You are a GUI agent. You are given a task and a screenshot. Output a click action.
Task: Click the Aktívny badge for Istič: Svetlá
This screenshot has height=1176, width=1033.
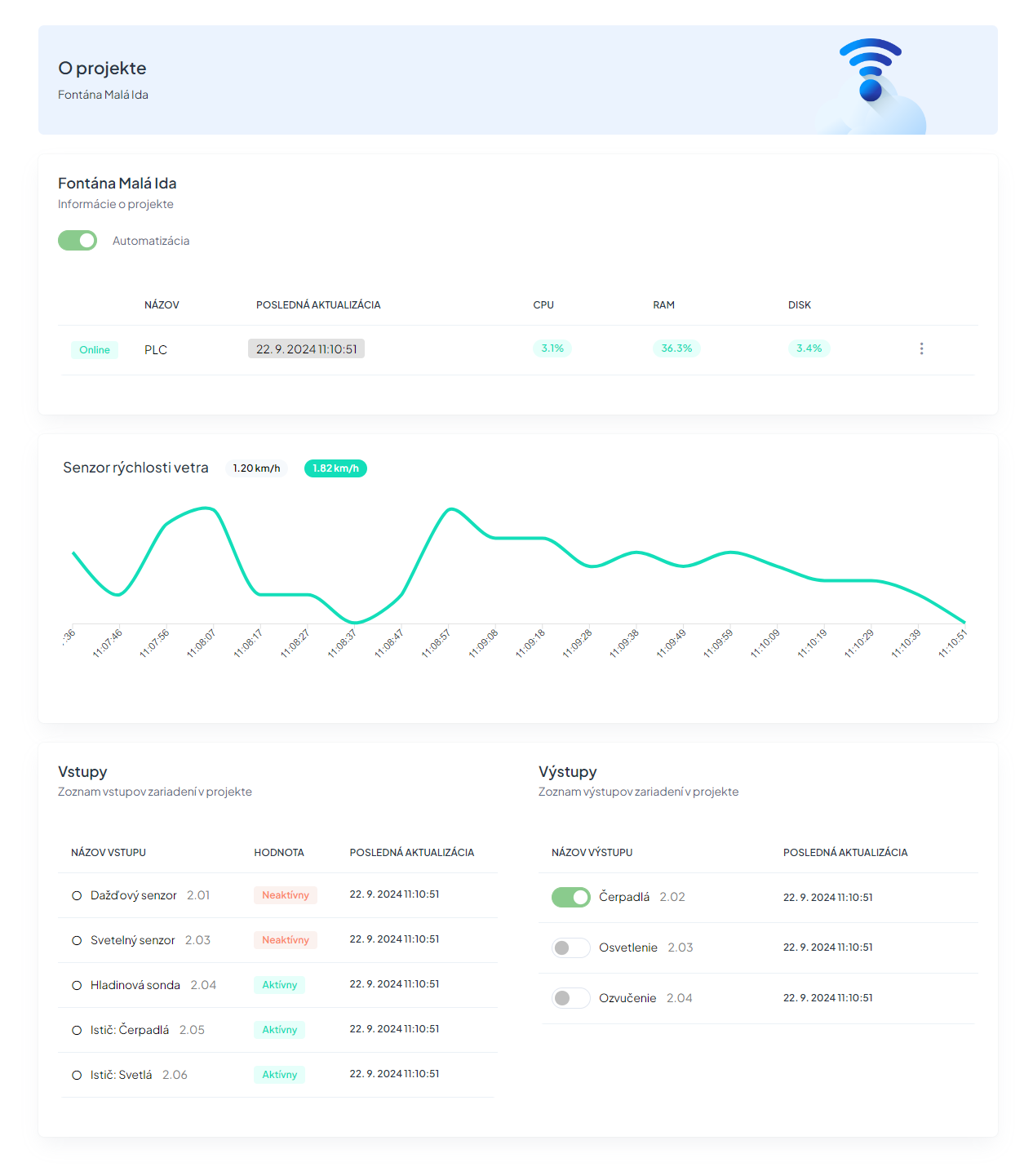tap(280, 1075)
